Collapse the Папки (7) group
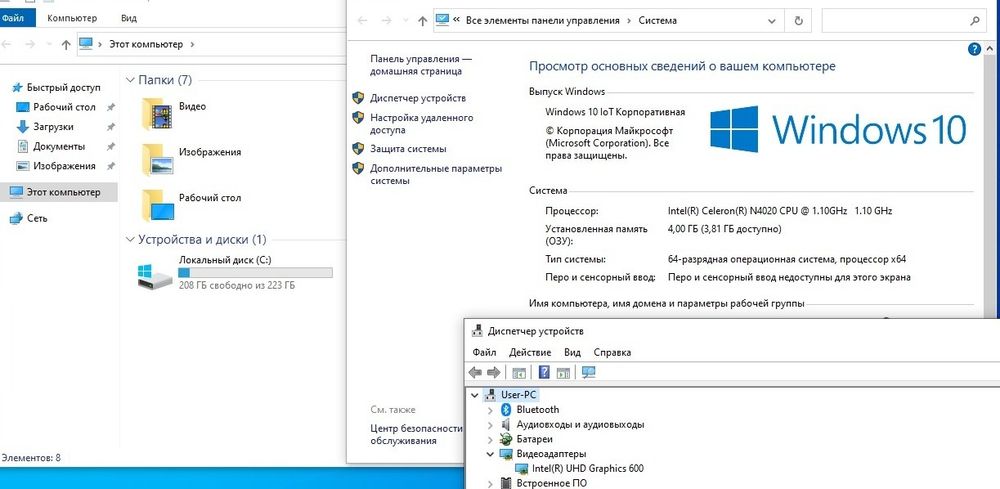The width and height of the screenshot is (1000, 489). pos(130,80)
